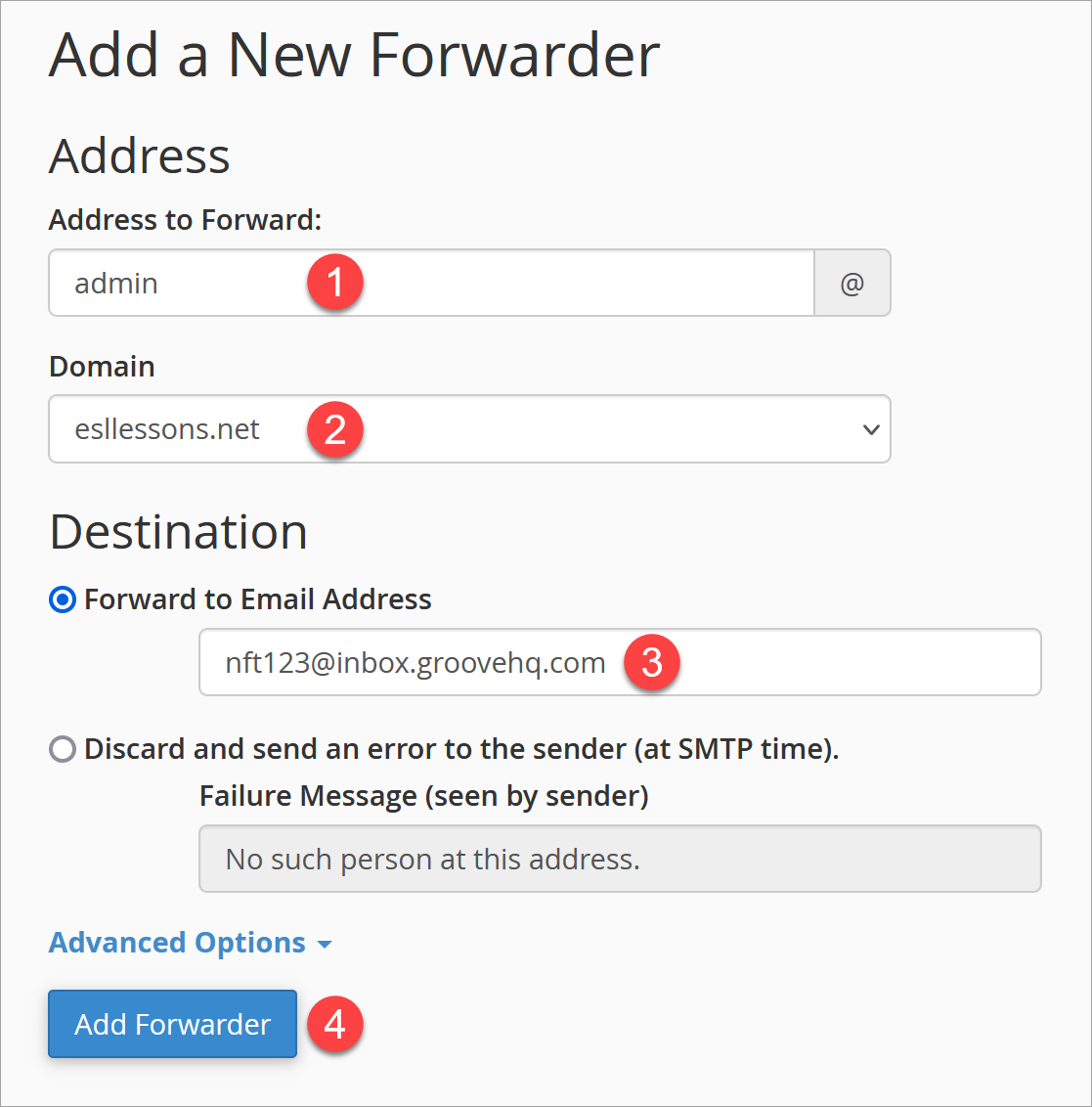The height and width of the screenshot is (1107, 1092).
Task: Click the red step 2 marker
Action: 335,429
